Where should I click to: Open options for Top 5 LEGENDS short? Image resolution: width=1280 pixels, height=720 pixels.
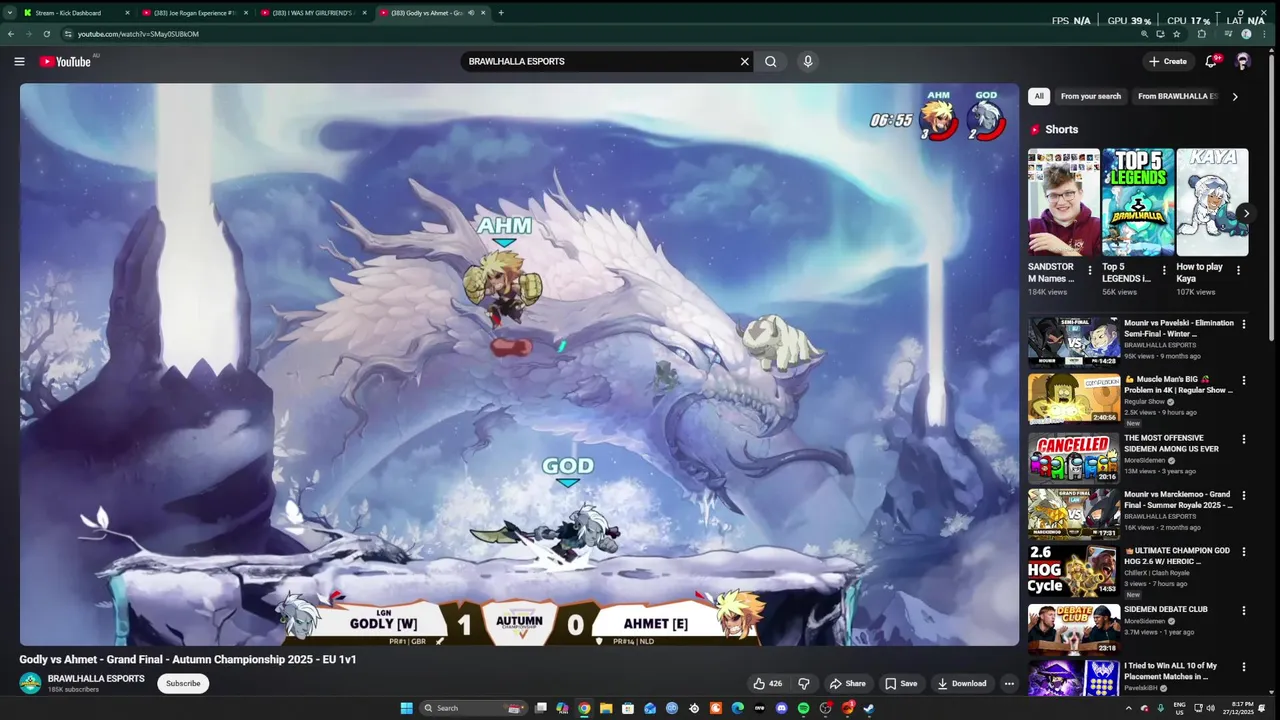click(1164, 271)
